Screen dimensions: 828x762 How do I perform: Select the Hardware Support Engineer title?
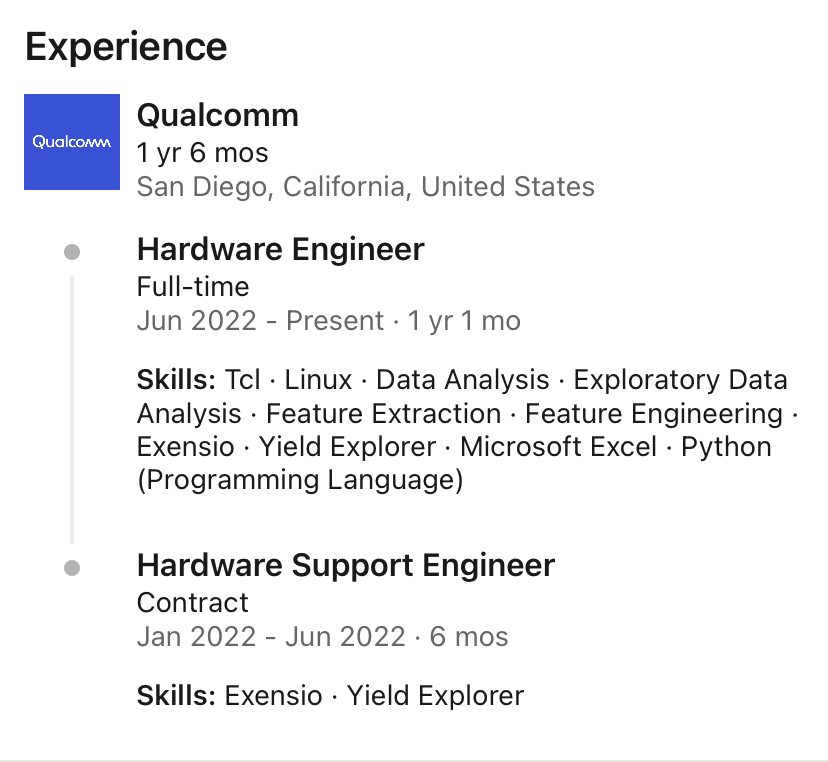(346, 566)
